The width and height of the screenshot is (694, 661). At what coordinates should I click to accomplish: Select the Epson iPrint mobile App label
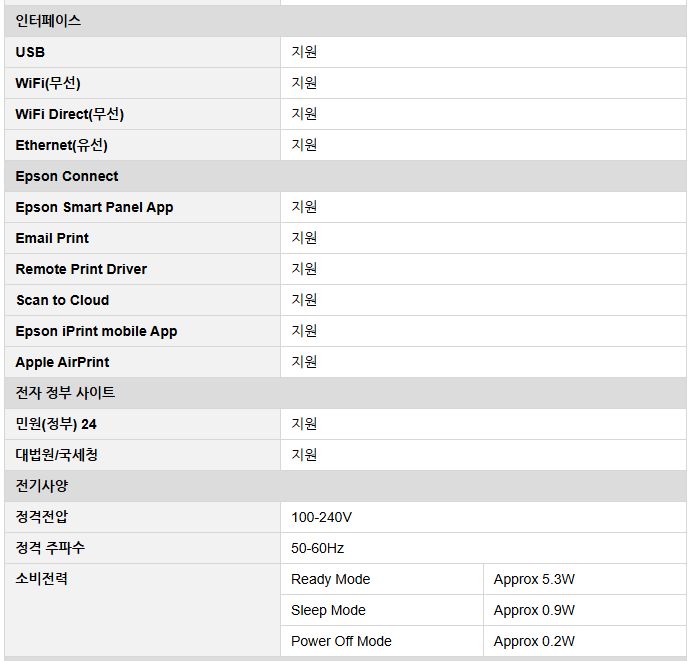click(x=96, y=331)
